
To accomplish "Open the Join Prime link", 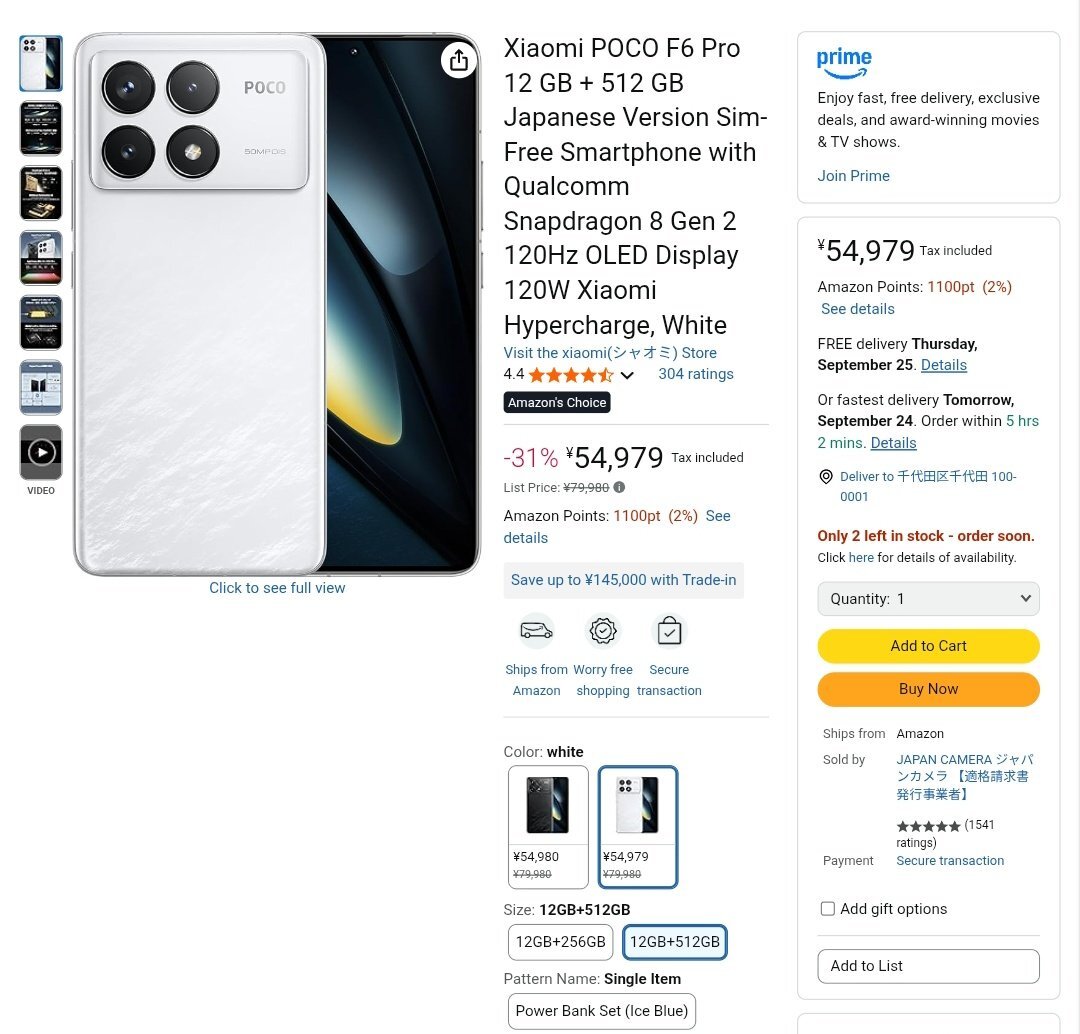I will [x=853, y=176].
